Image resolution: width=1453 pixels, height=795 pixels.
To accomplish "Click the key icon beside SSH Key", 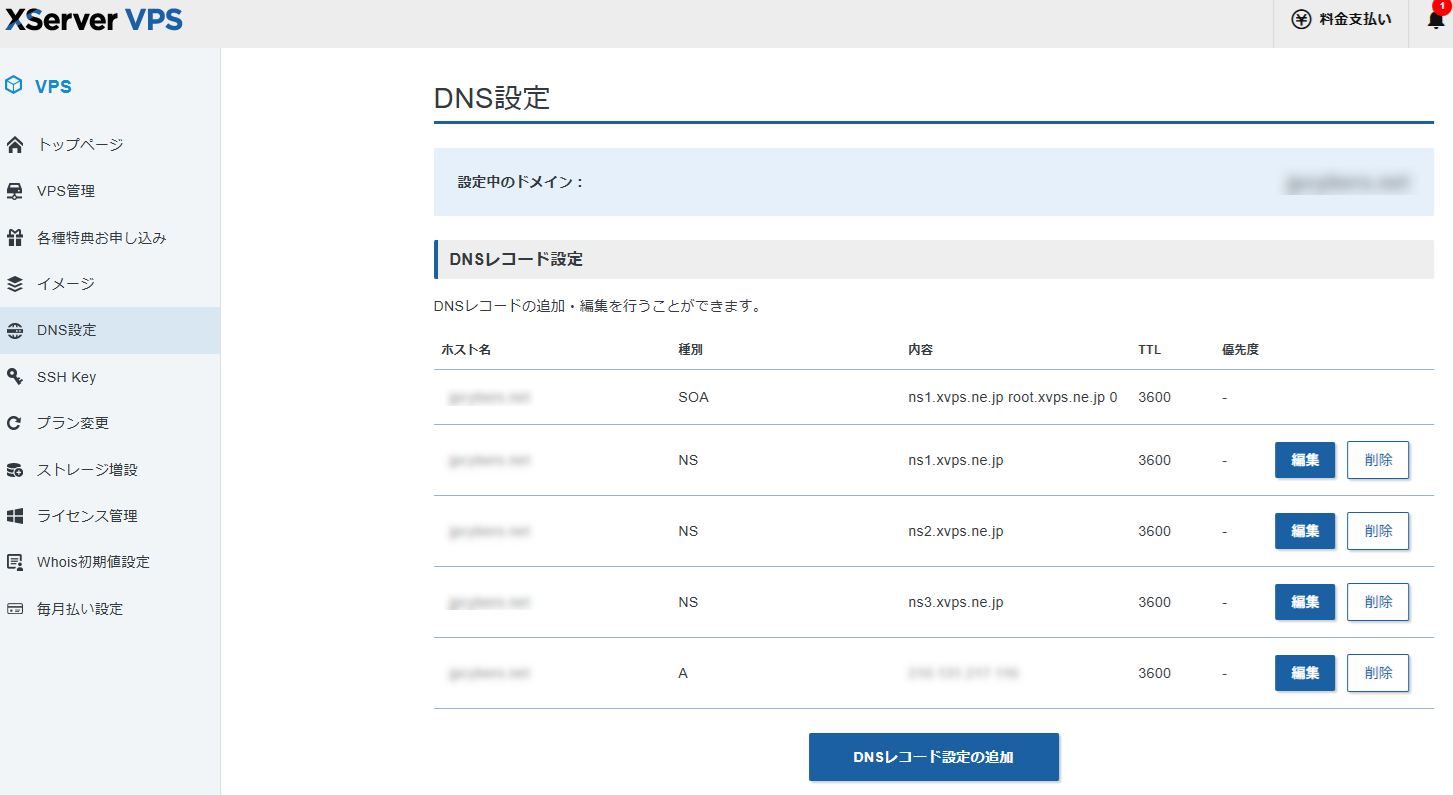I will (x=15, y=377).
